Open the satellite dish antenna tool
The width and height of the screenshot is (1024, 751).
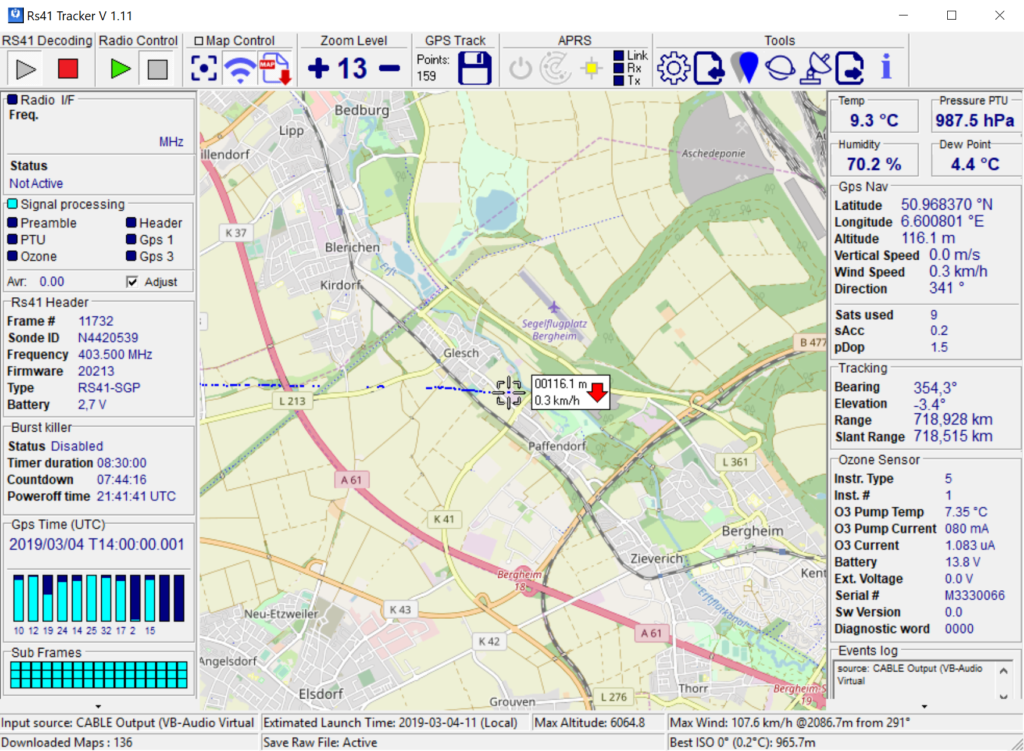point(816,68)
